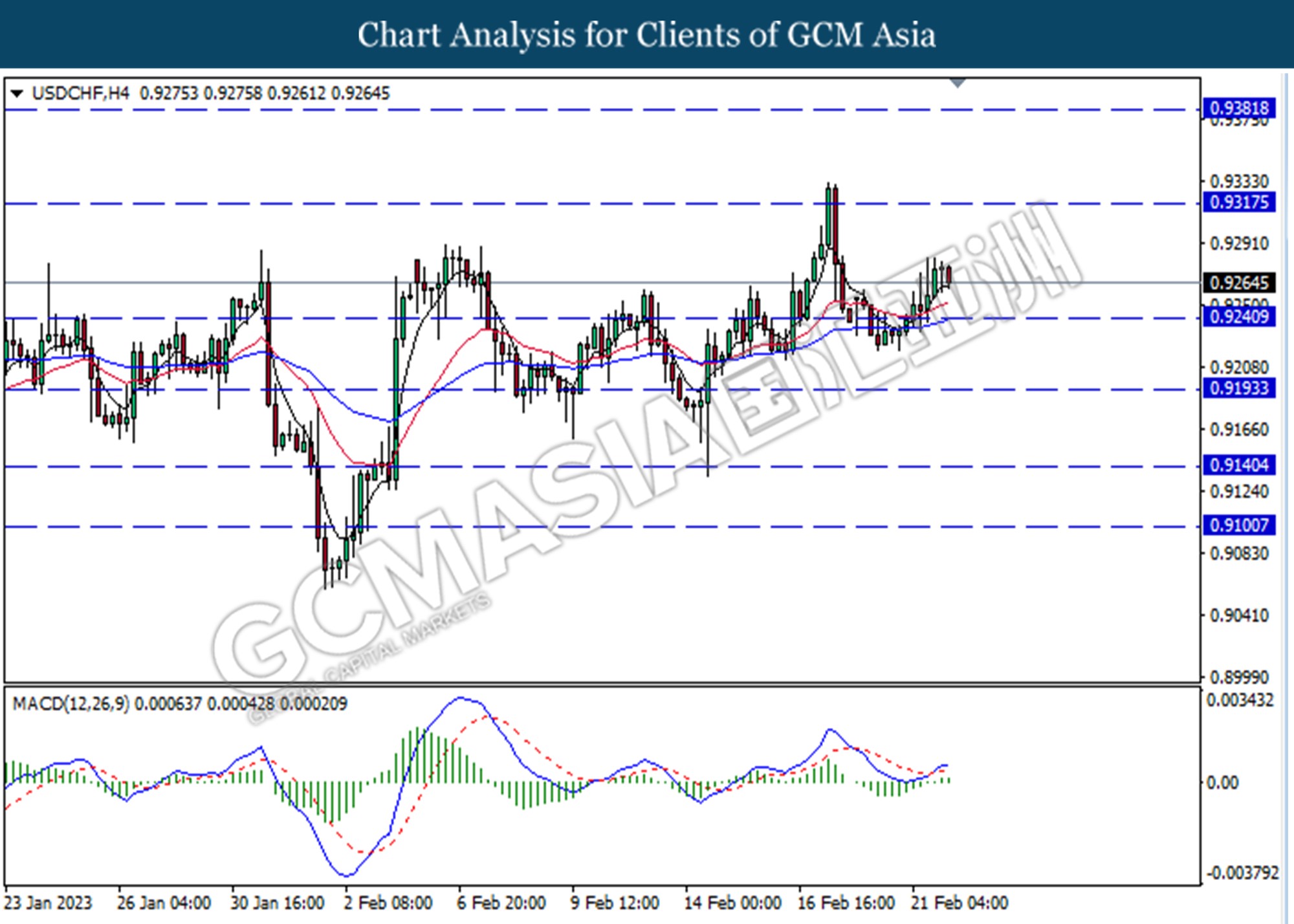Image resolution: width=1294 pixels, height=924 pixels.
Task: Select the 0.91007 price level label
Action: coord(1239,525)
